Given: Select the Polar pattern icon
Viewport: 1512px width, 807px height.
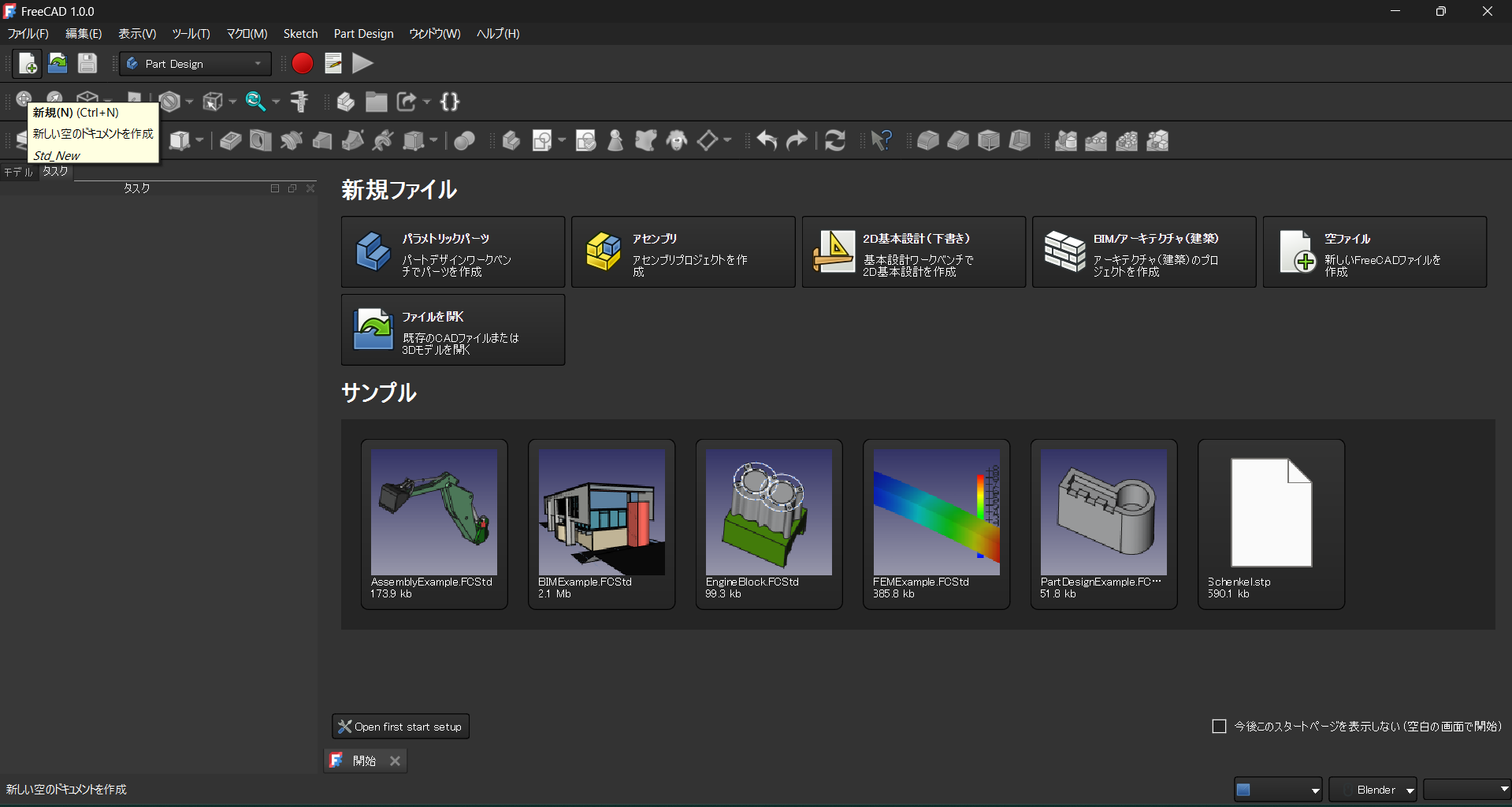Looking at the screenshot, I should pos(1127,140).
